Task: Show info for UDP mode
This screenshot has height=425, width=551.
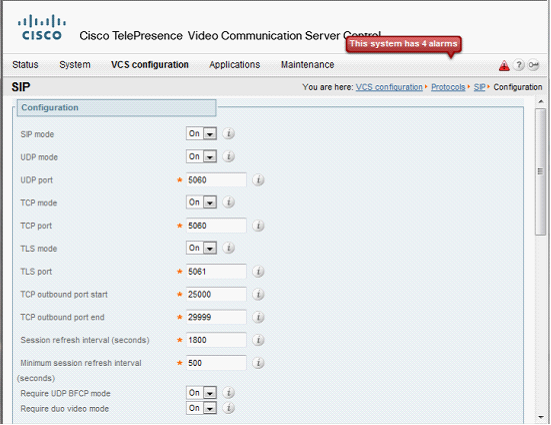Action: (x=228, y=156)
